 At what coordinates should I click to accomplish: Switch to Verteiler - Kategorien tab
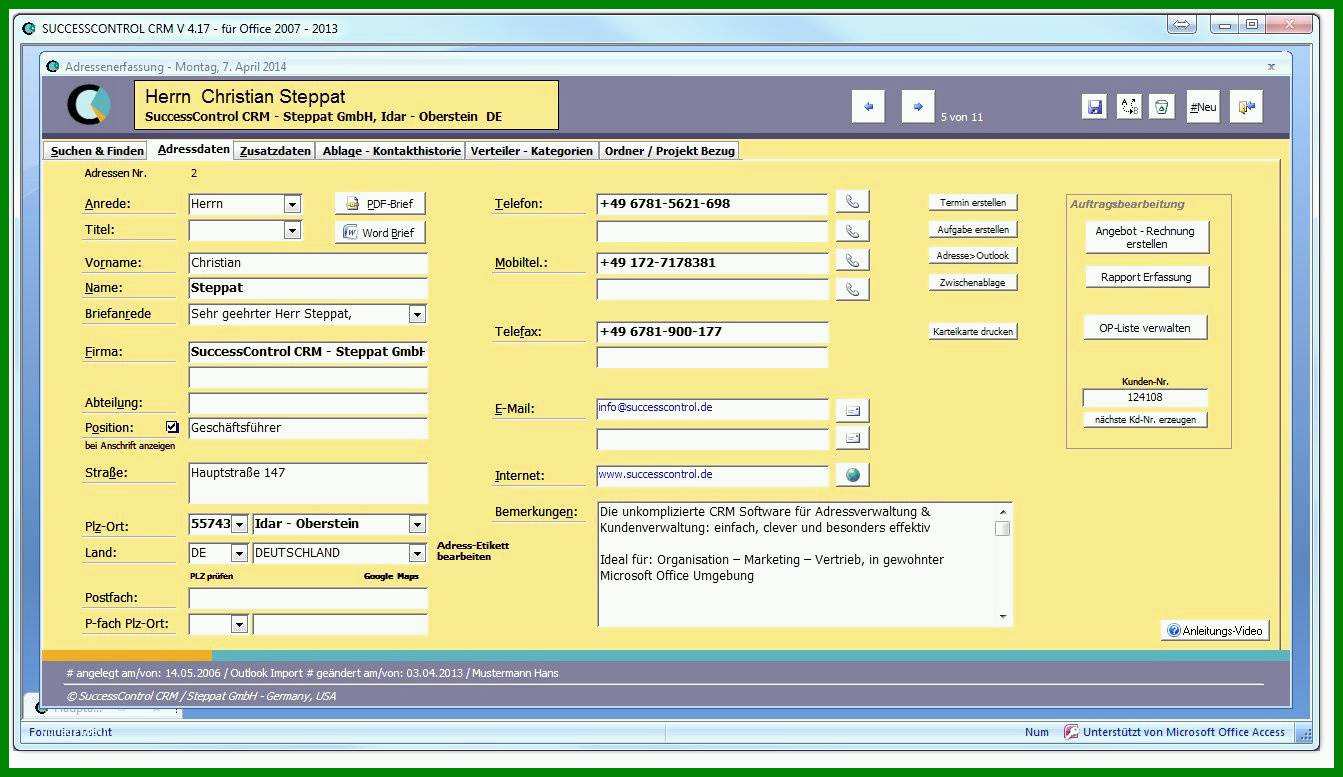(532, 151)
